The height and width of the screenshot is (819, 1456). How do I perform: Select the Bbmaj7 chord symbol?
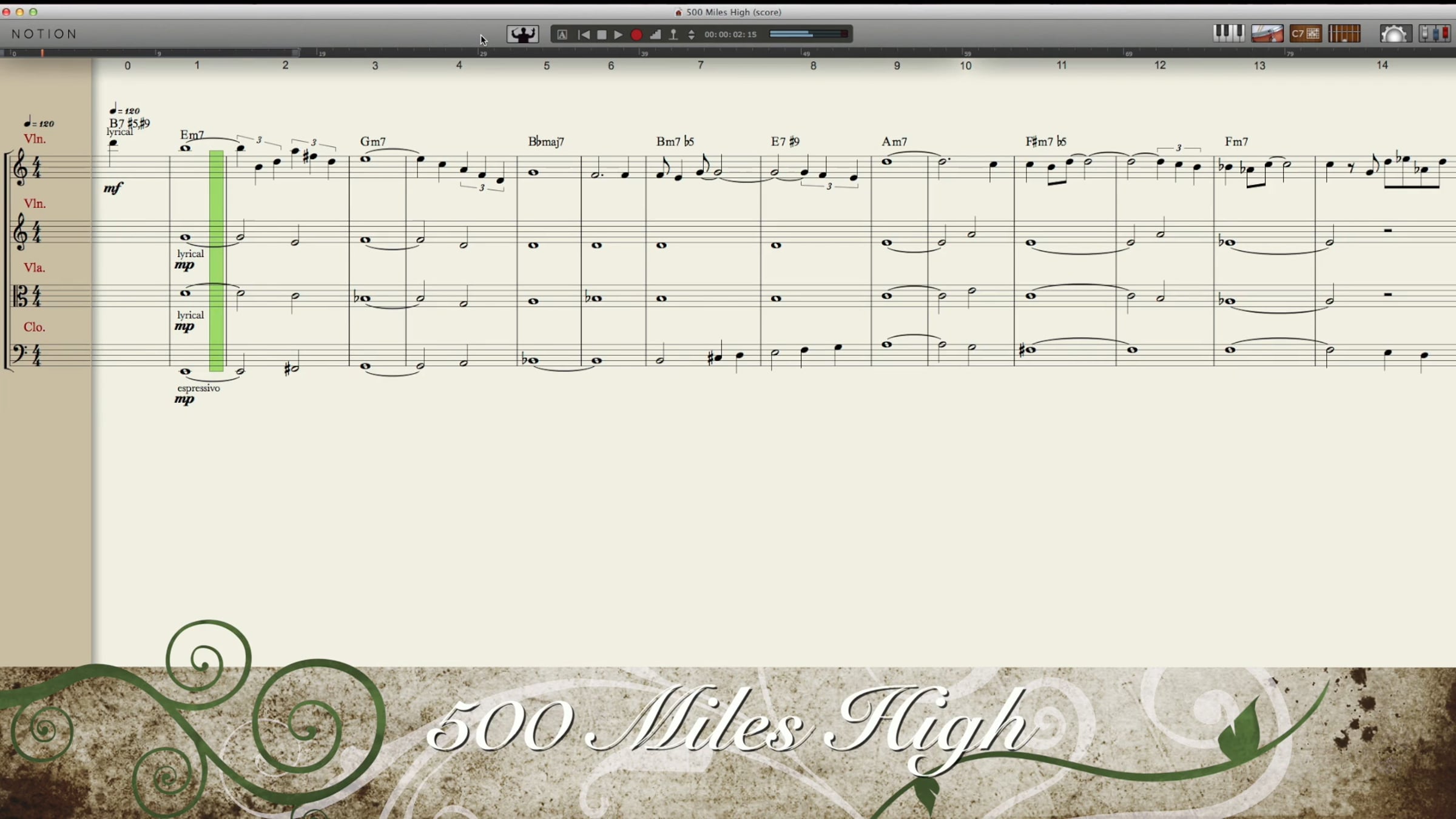click(x=546, y=141)
